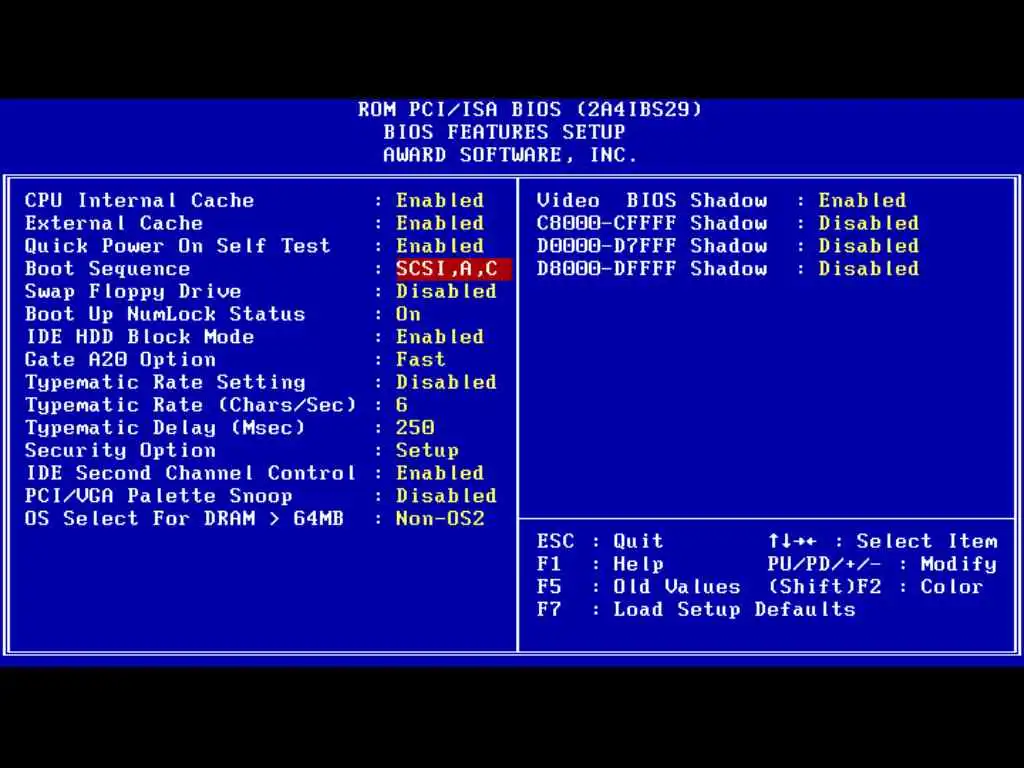Click the Quick Power On Self Test label
1024x768 pixels.
tap(178, 246)
